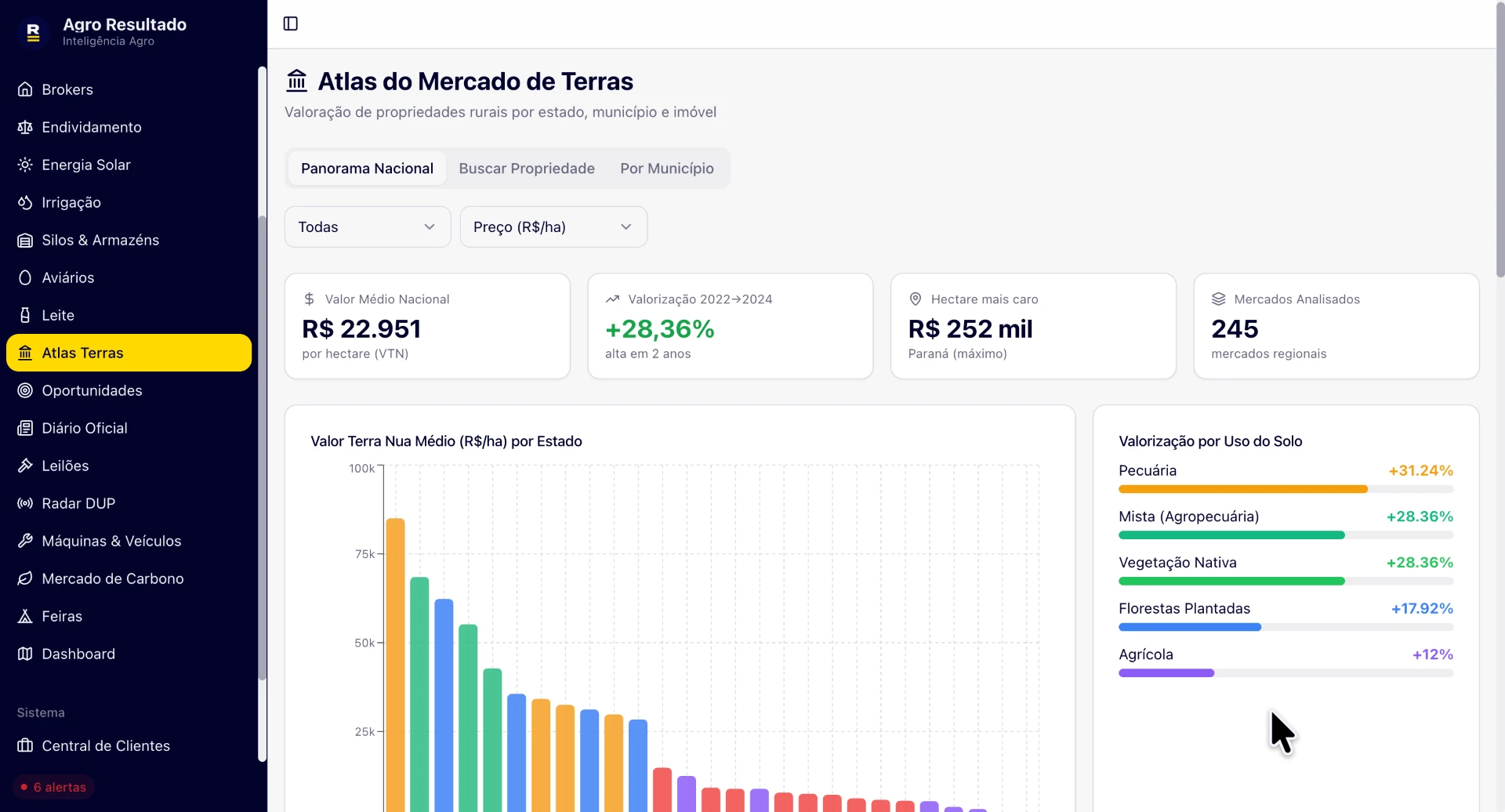
Task: Open Atlas Terras in the sidebar
Action: pos(129,353)
